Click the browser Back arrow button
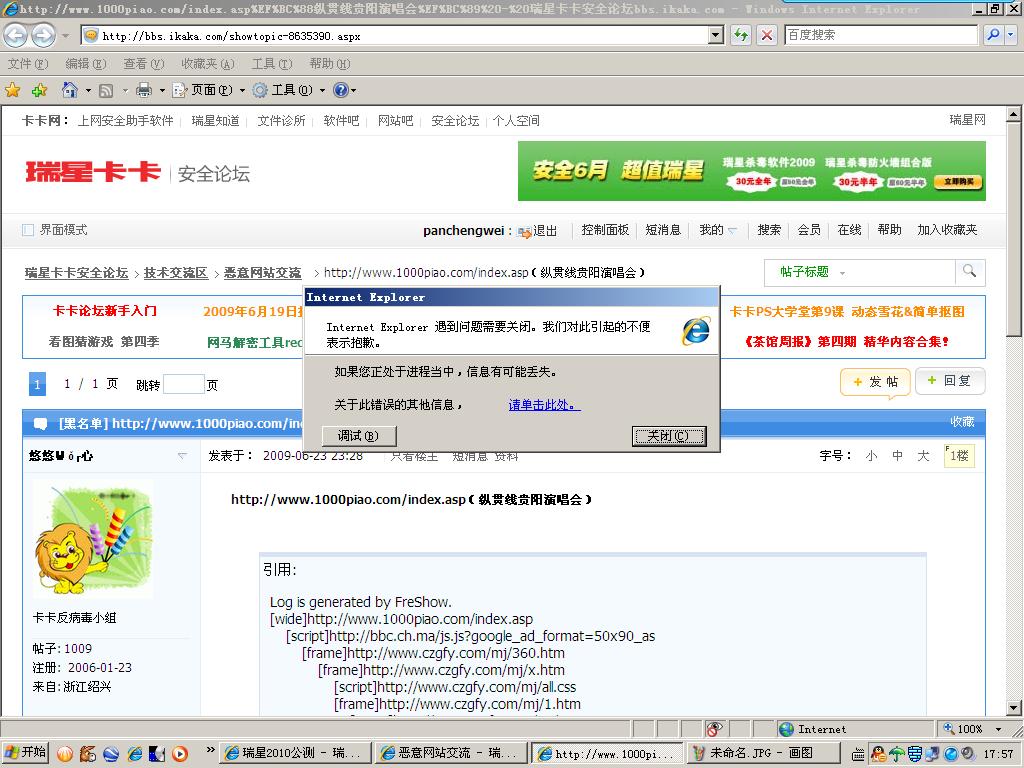This screenshot has height=768, width=1024. click(x=16, y=35)
